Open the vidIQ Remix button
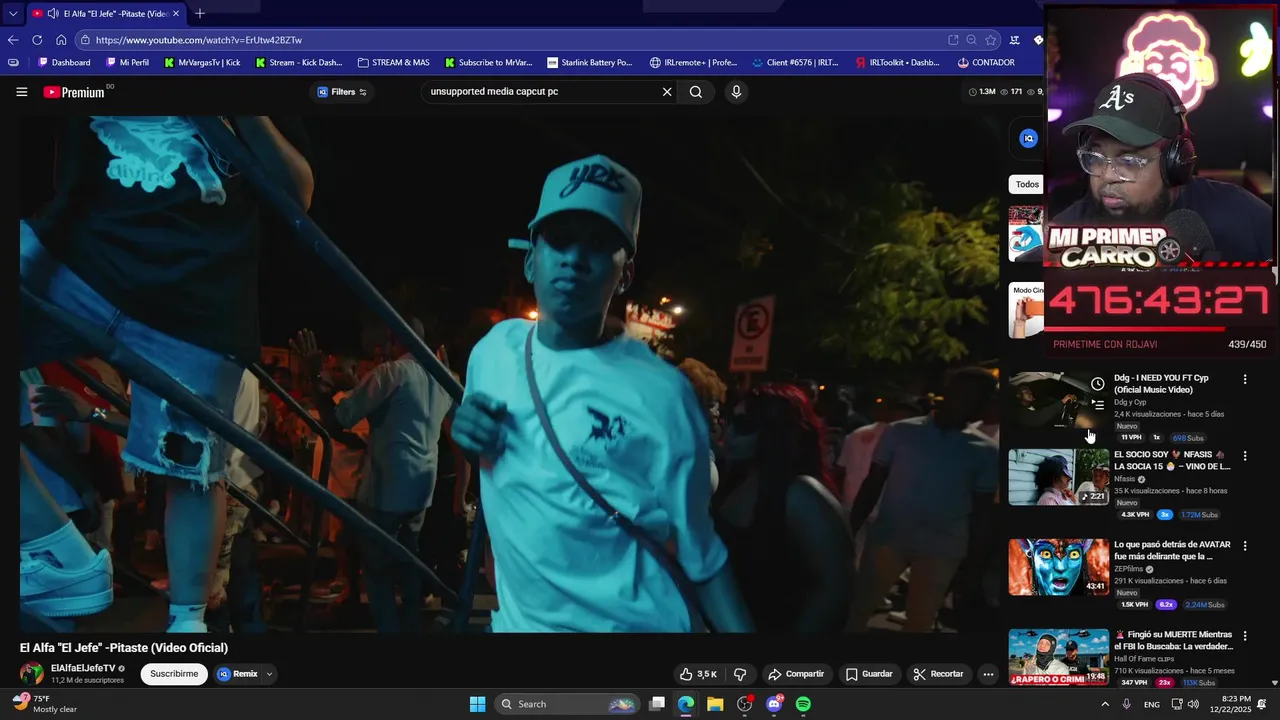Image resolution: width=1280 pixels, height=720 pixels. pyautogui.click(x=238, y=674)
